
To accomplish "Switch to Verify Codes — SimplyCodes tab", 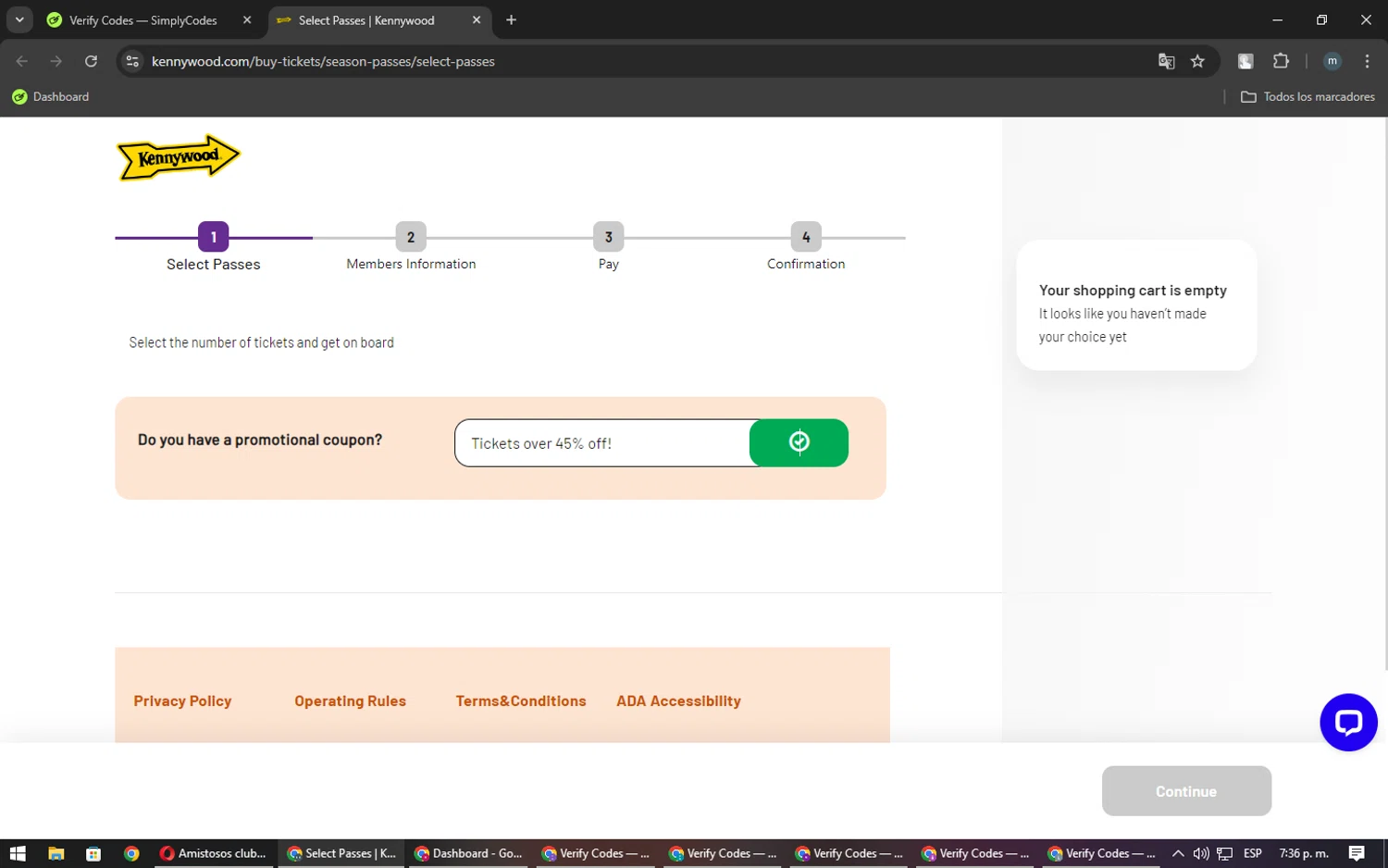I will coord(143,20).
